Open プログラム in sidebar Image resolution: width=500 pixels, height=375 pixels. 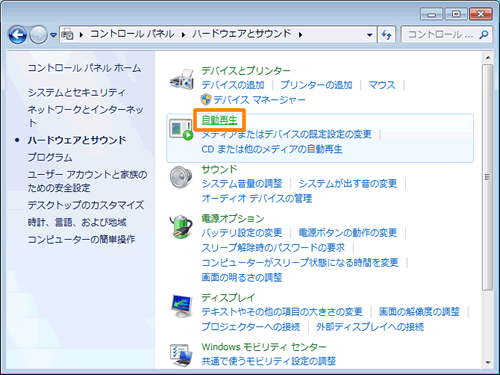[x=50, y=157]
